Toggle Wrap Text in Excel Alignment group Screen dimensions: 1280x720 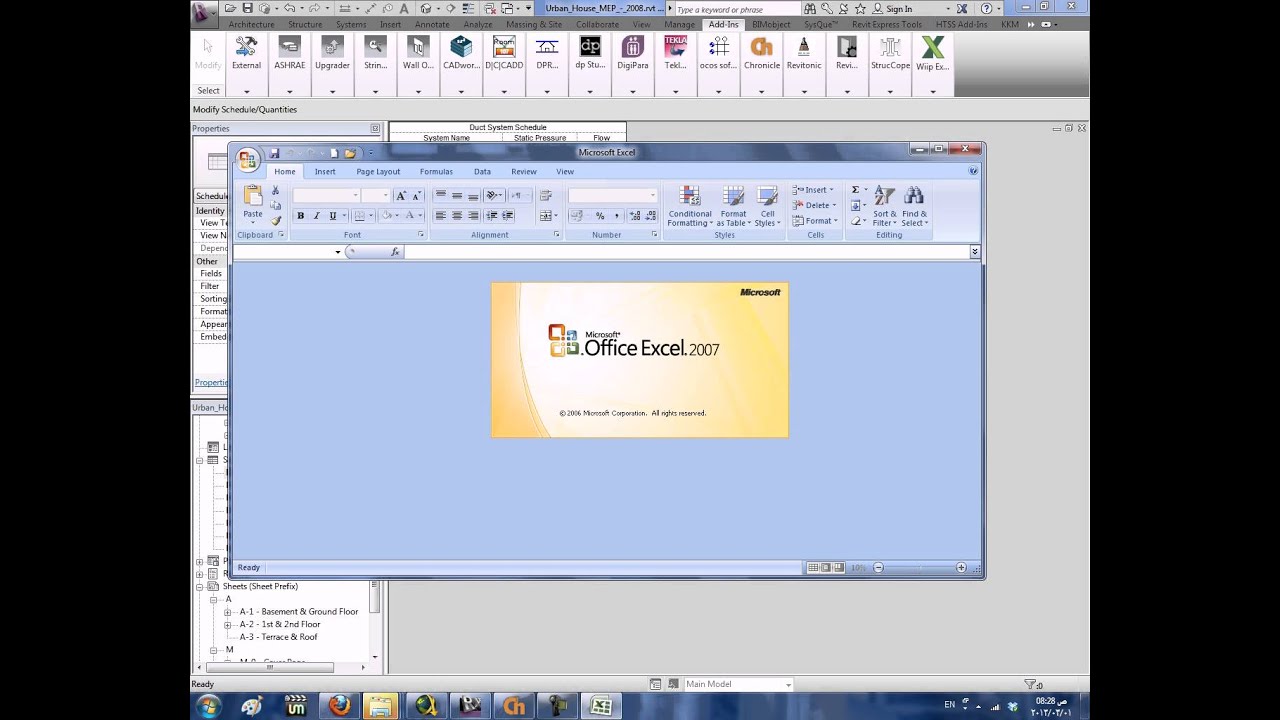point(546,196)
